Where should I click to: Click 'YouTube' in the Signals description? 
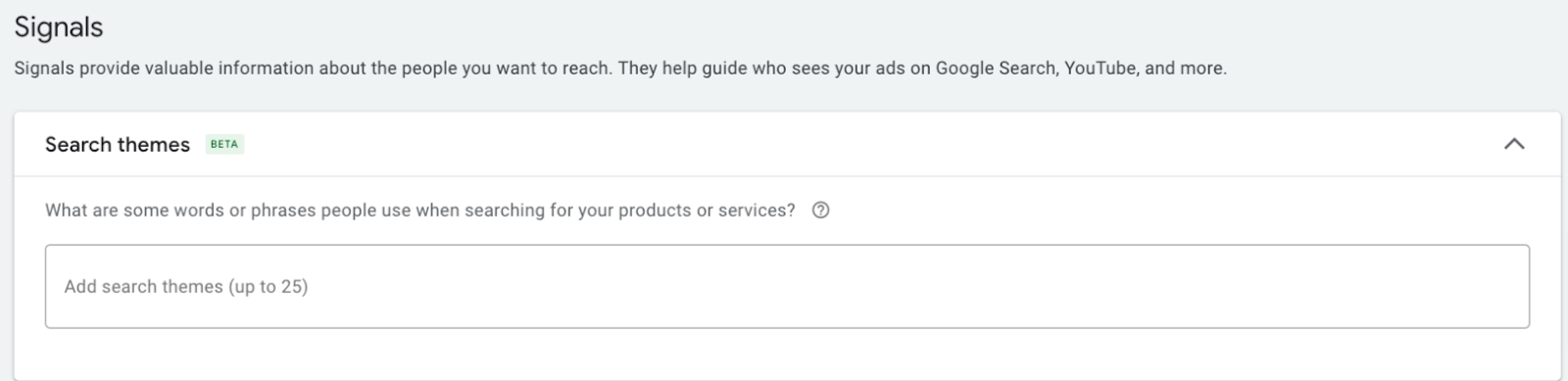tap(1101, 69)
